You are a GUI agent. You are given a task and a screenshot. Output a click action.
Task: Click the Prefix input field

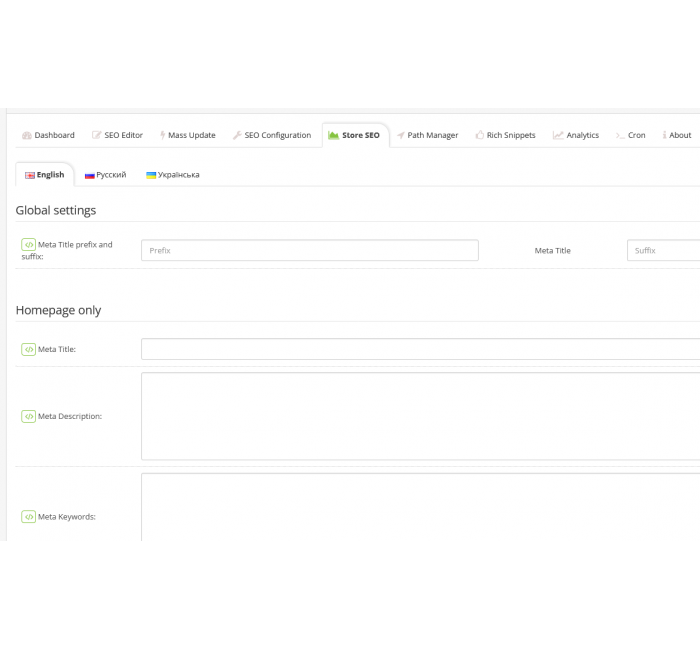point(310,250)
